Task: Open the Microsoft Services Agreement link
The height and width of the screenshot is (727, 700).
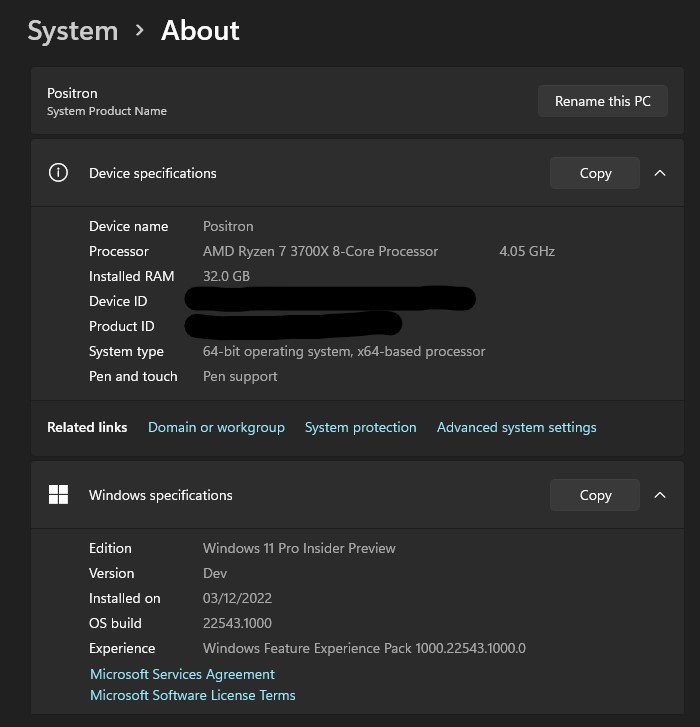Action: coord(182,675)
